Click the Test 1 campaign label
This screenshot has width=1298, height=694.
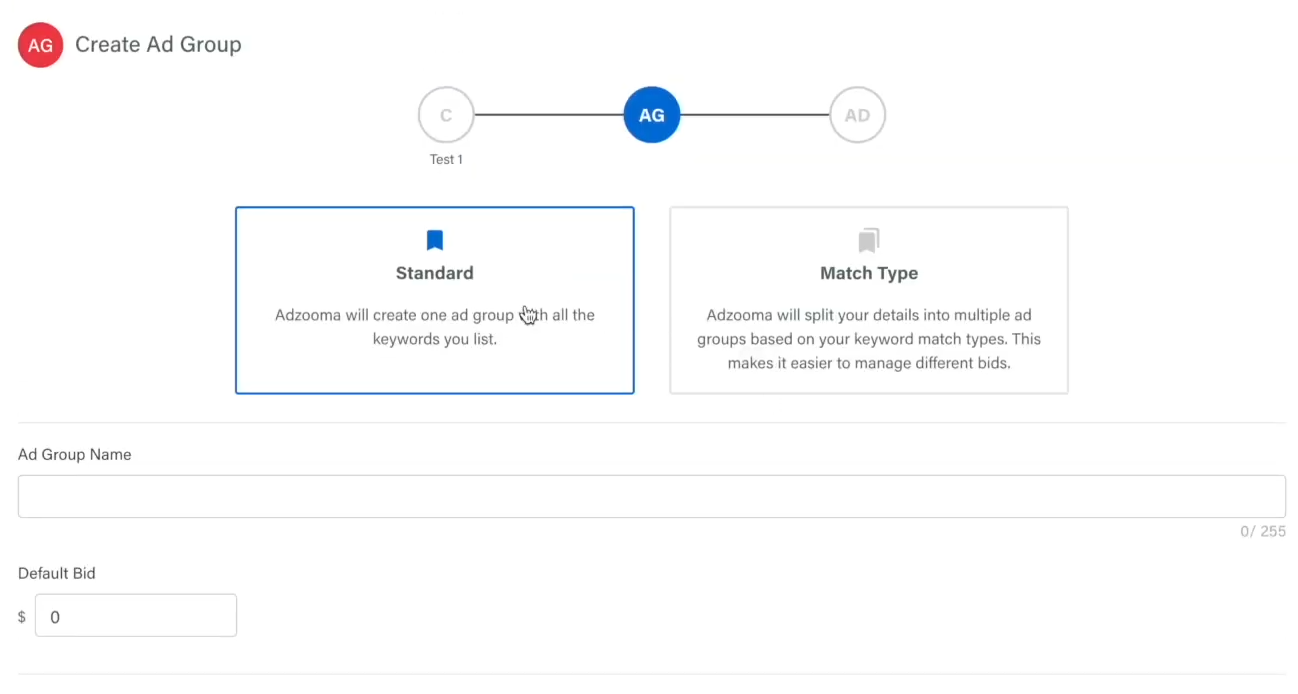pyautogui.click(x=446, y=159)
